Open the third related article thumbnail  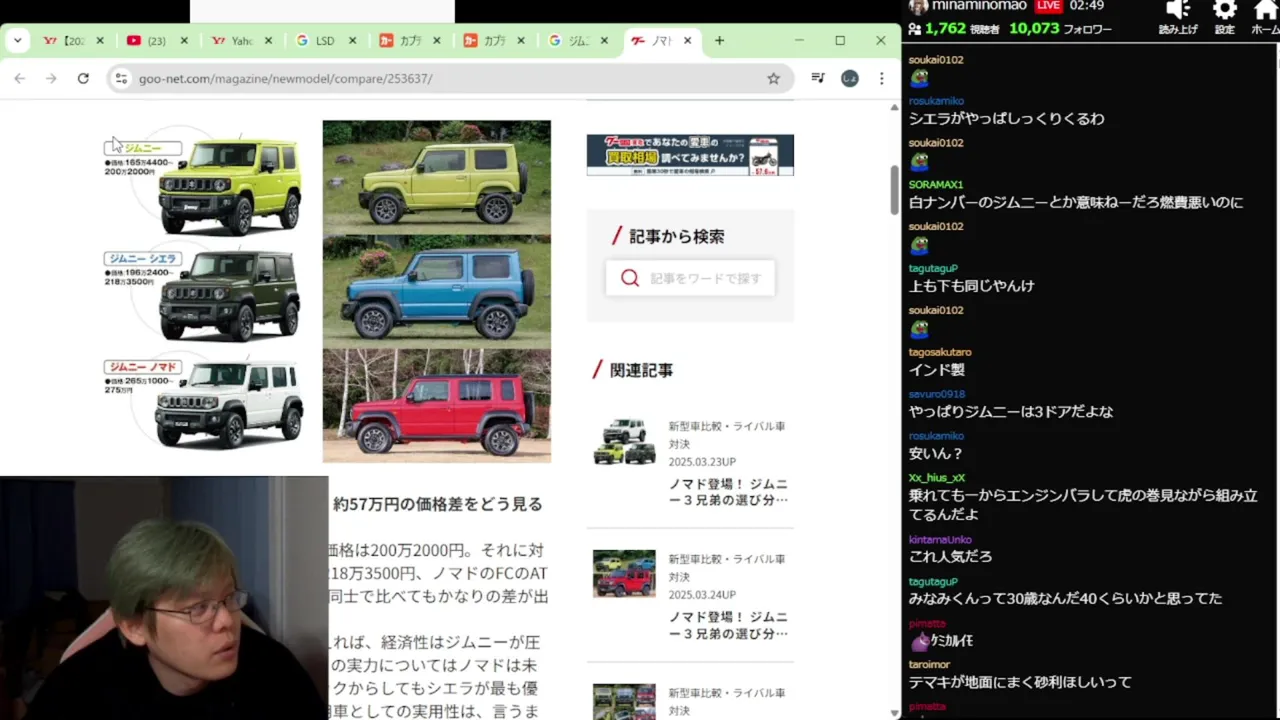coord(624,702)
